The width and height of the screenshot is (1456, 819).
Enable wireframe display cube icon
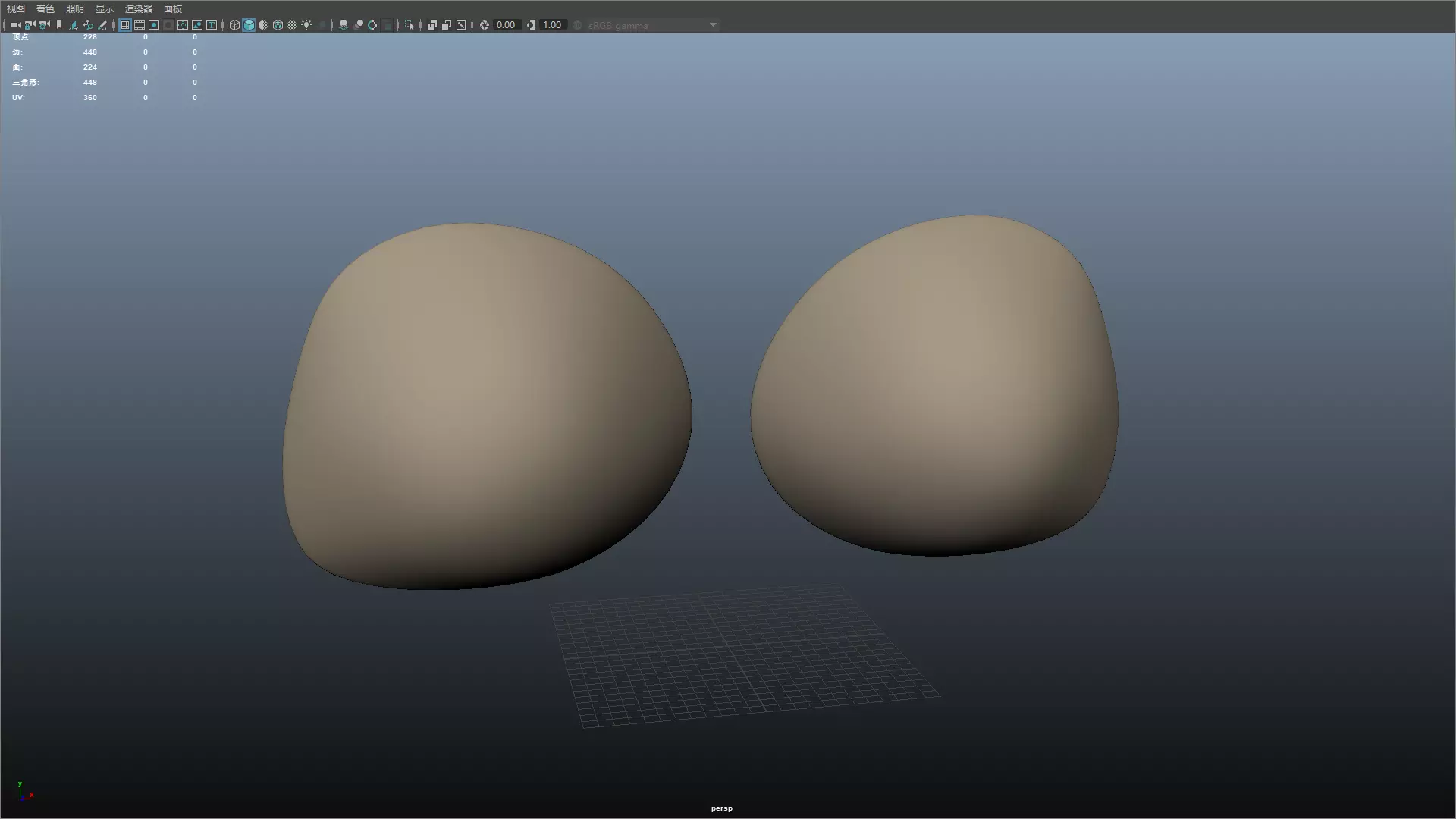(x=234, y=25)
